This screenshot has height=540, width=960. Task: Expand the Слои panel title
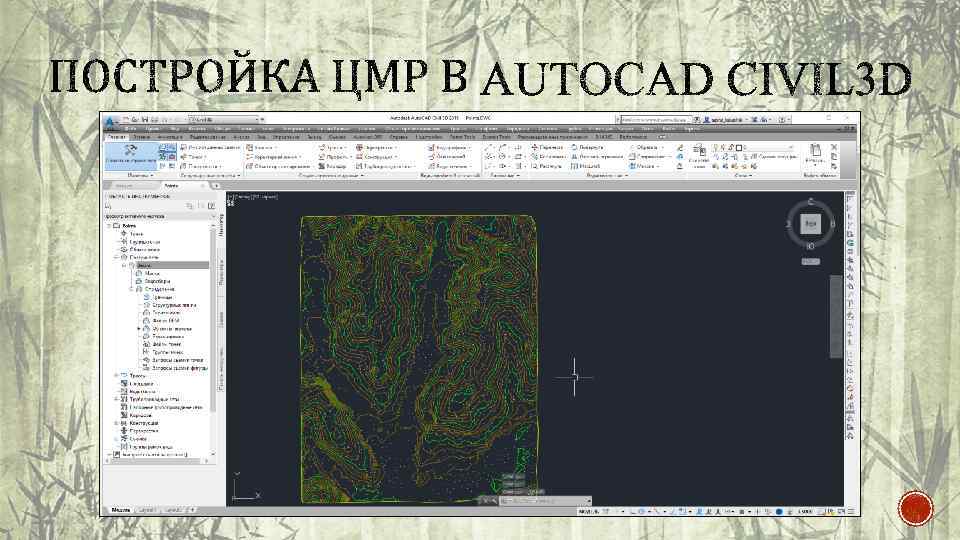point(743,175)
